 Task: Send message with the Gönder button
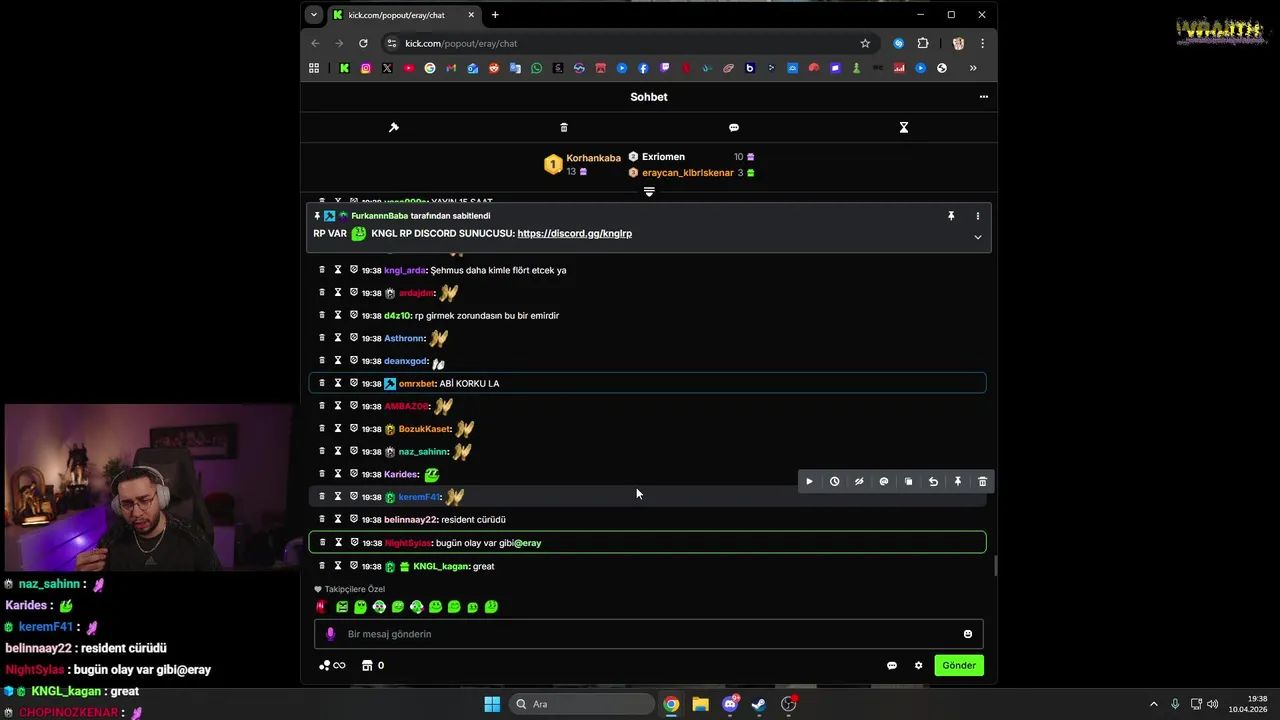(959, 665)
